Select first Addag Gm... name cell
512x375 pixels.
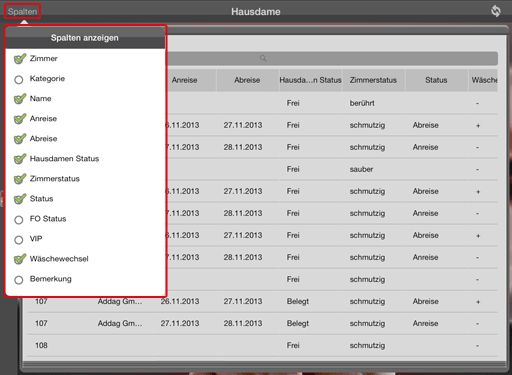(120, 301)
